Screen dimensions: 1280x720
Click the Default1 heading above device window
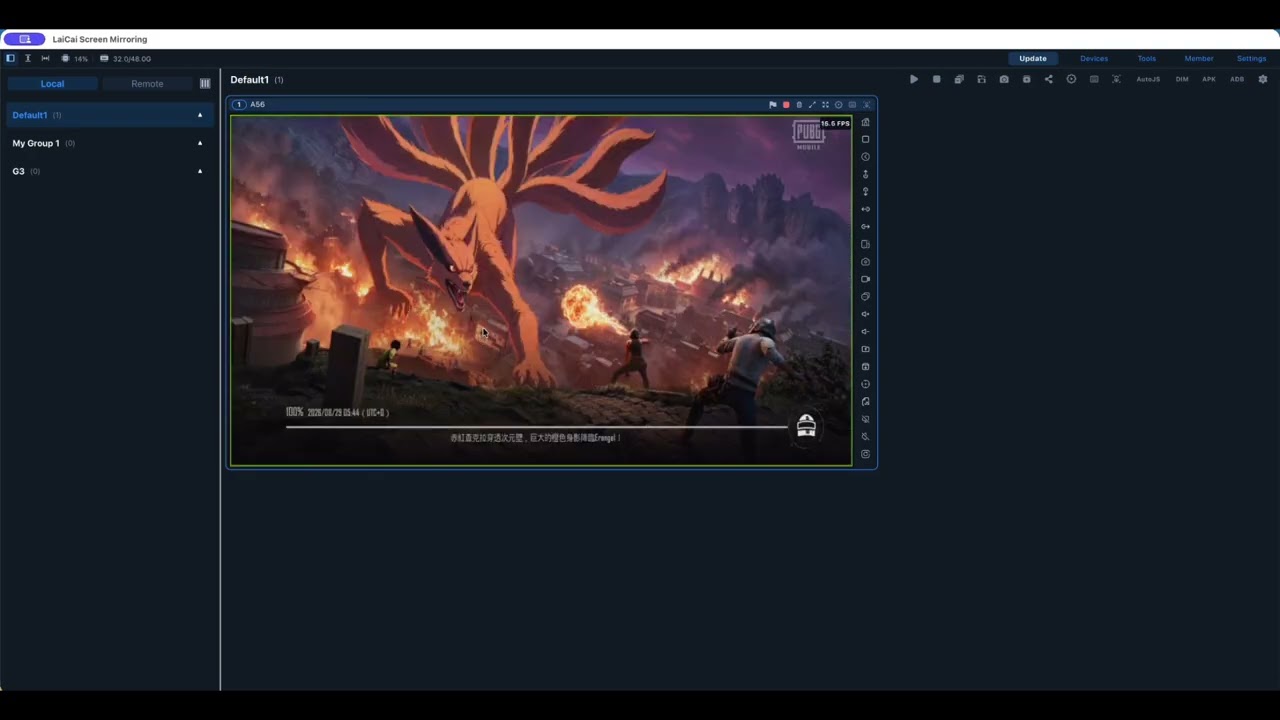249,80
